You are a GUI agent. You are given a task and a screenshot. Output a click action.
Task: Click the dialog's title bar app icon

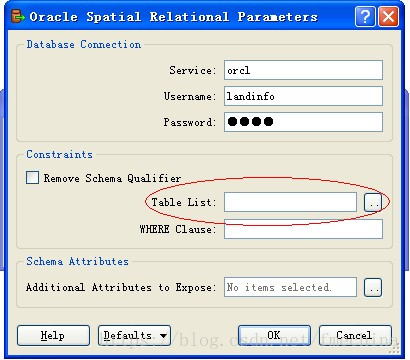pyautogui.click(x=18, y=16)
